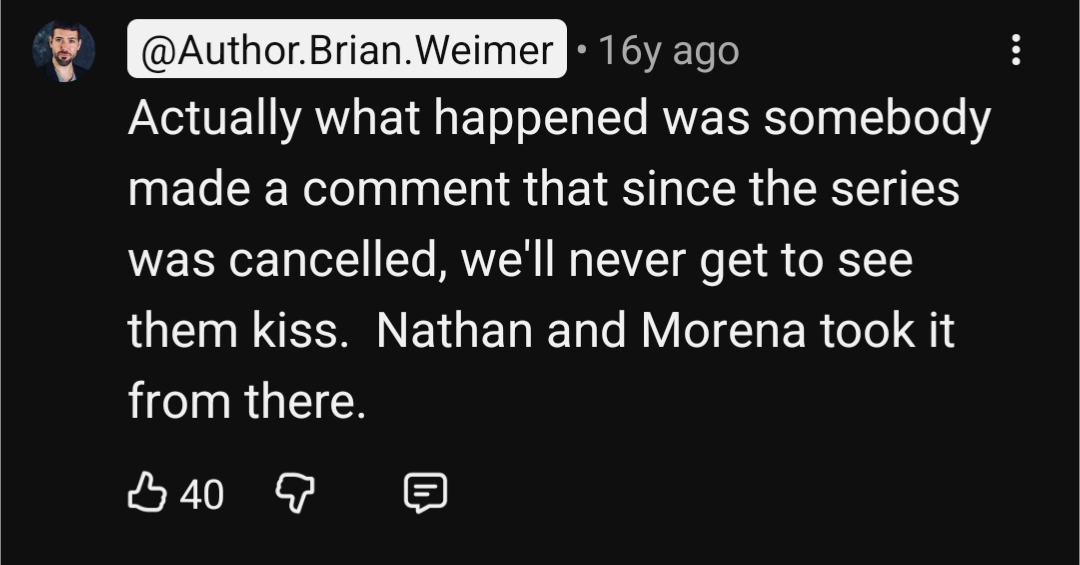Open the commenter's profile picture
The image size is (1080, 565).
(64, 50)
